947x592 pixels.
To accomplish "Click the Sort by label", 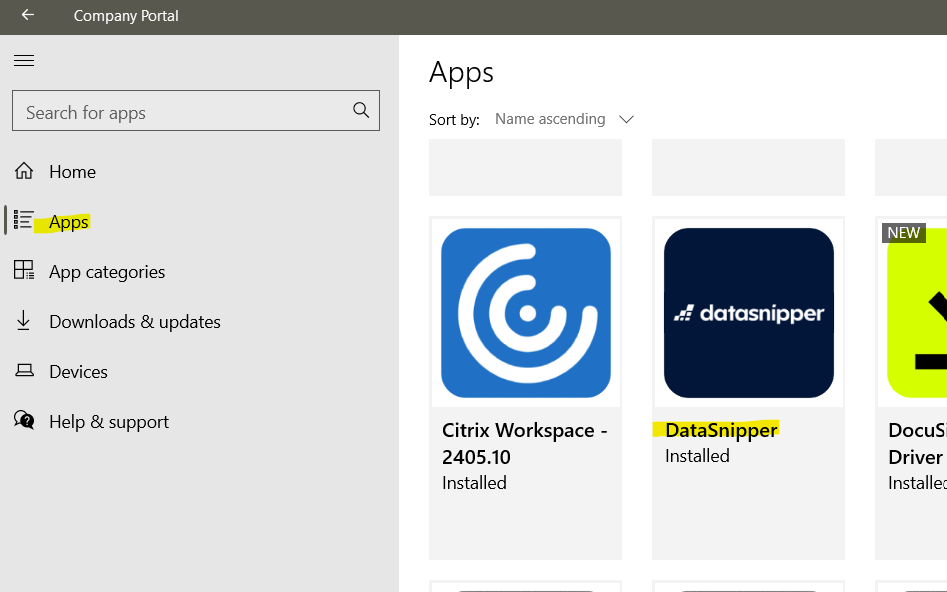I will click(x=454, y=120).
